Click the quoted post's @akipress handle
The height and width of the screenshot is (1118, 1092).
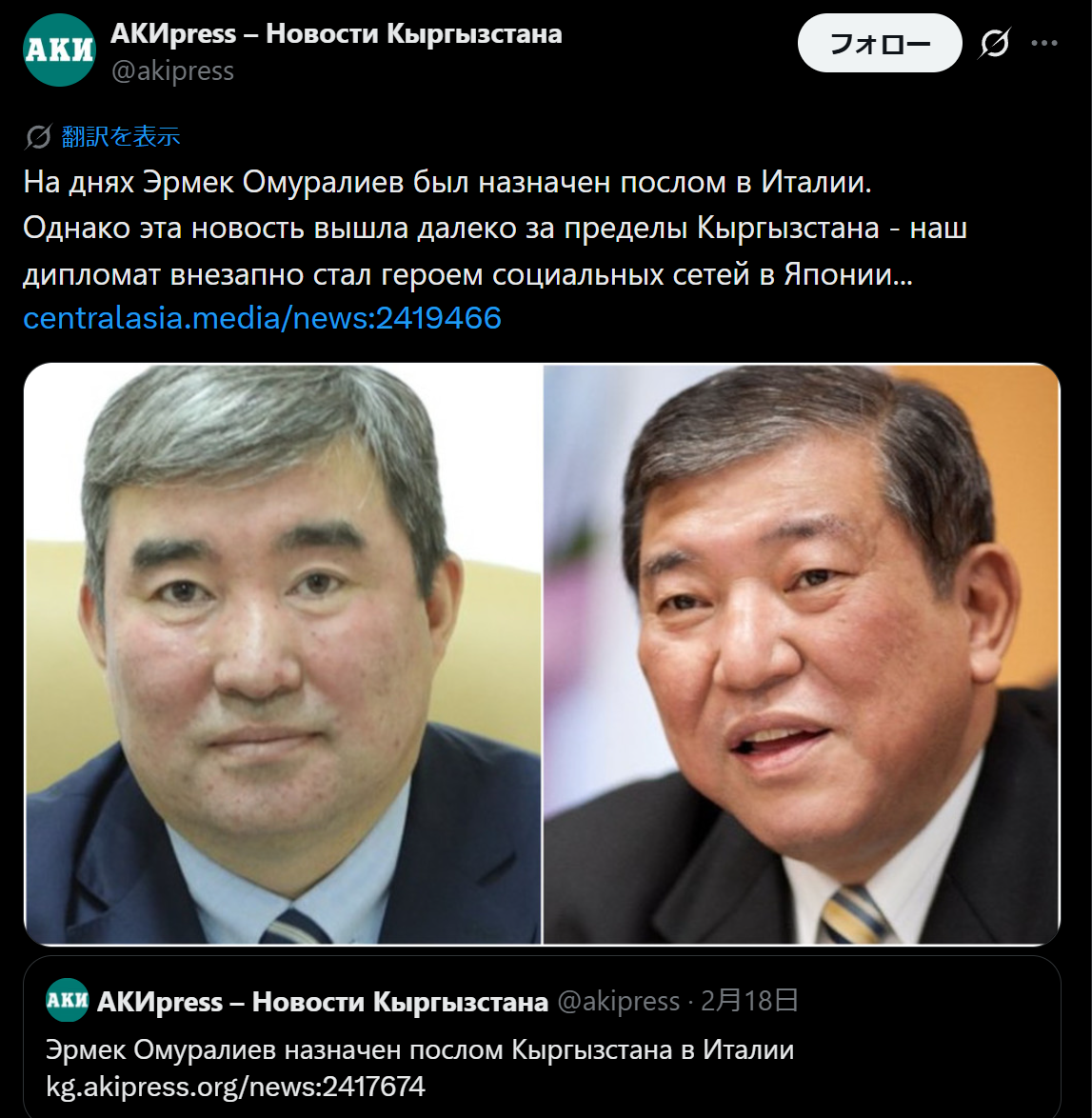click(619, 1002)
